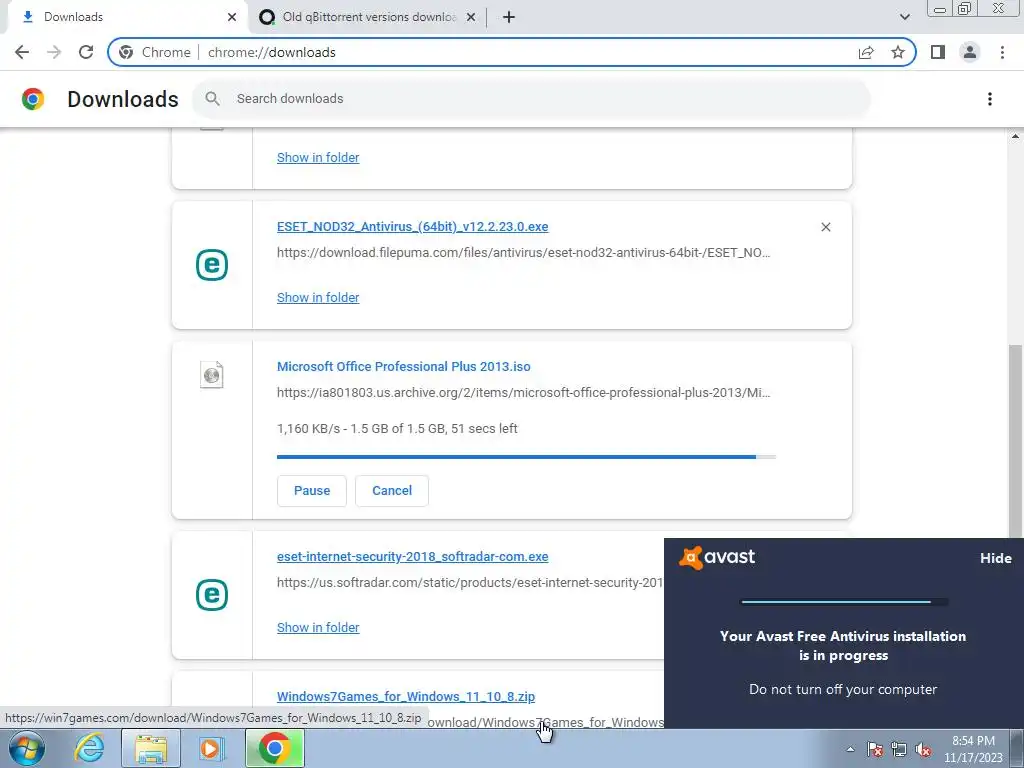Click the eset-internet-security file icon
Screen dimensions: 1024x768
coord(212,595)
